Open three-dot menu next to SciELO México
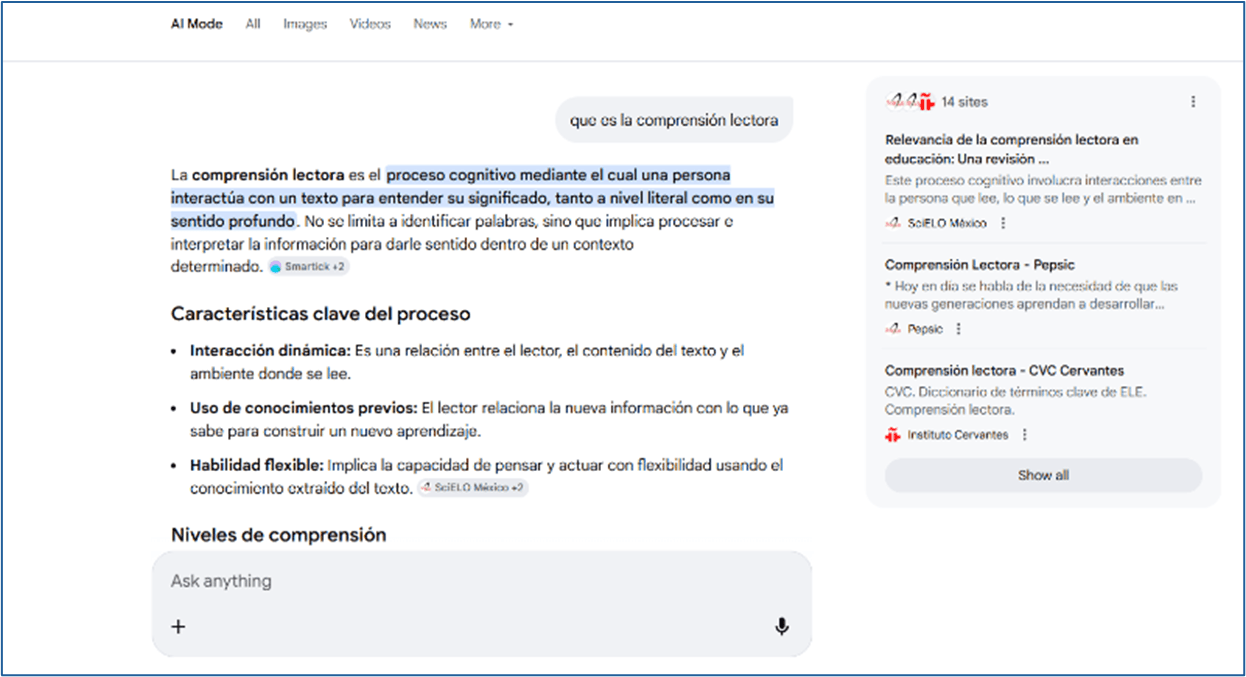This screenshot has width=1246, height=677. (x=1003, y=224)
